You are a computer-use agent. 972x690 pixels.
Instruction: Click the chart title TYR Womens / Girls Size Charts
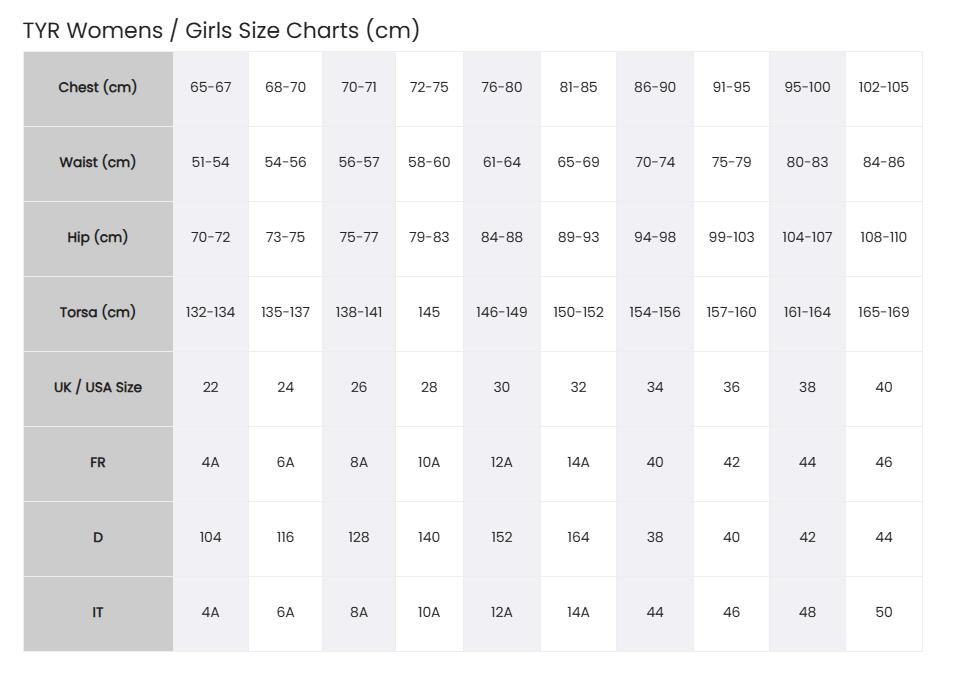point(221,30)
